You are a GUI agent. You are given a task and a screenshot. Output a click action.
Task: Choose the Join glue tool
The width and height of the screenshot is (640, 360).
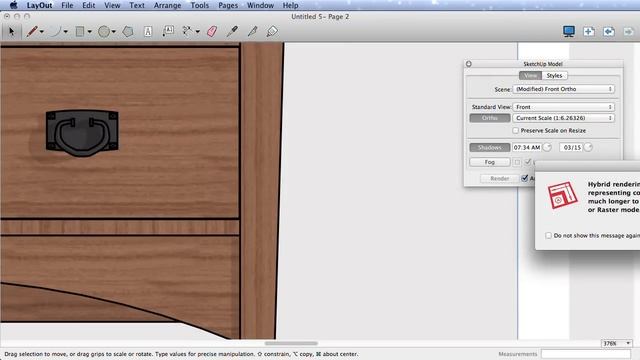272,31
